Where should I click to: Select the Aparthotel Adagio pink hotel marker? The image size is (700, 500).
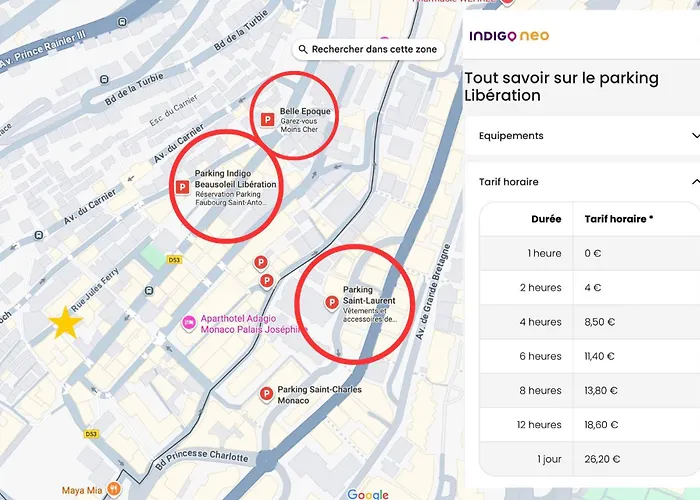[189, 323]
